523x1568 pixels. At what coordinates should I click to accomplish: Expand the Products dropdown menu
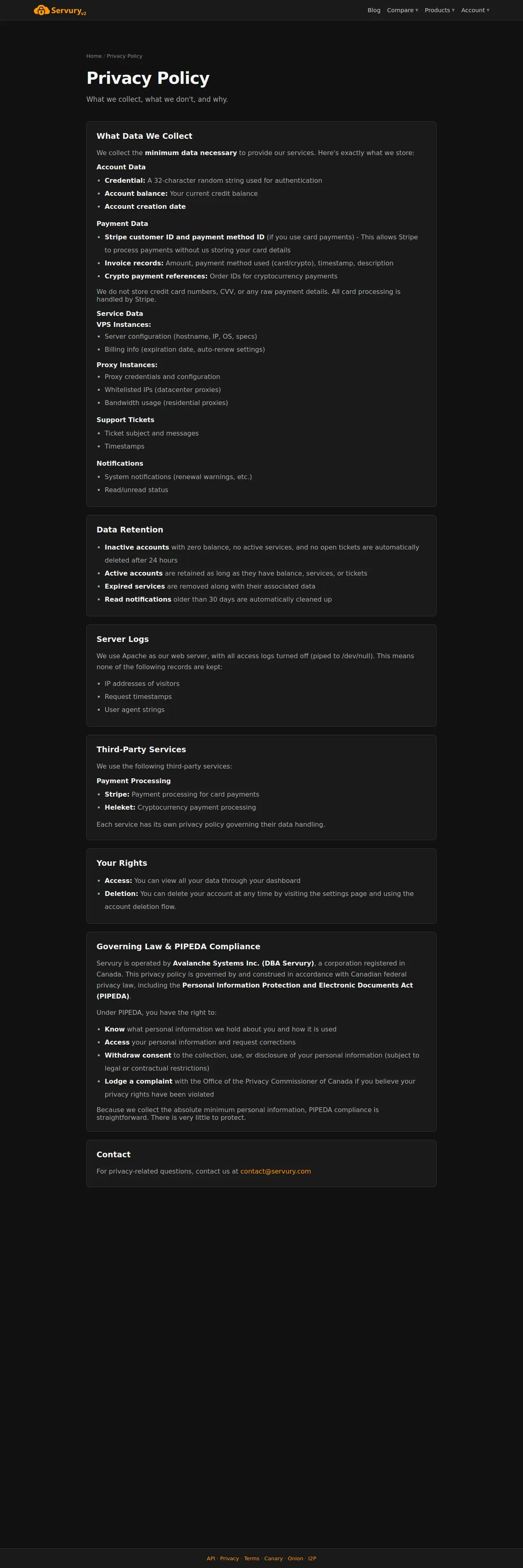(439, 10)
